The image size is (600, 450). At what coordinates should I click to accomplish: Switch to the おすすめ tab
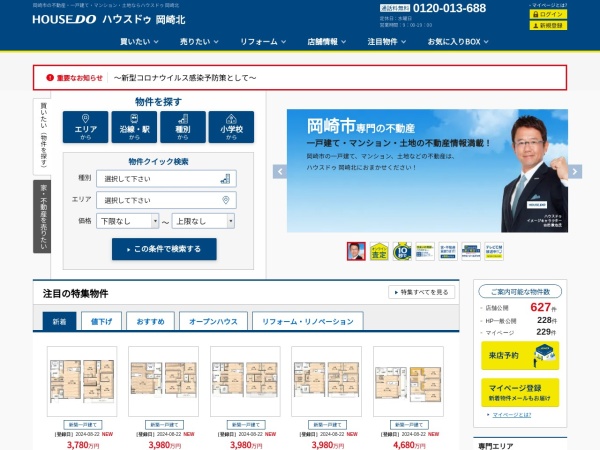(x=150, y=321)
